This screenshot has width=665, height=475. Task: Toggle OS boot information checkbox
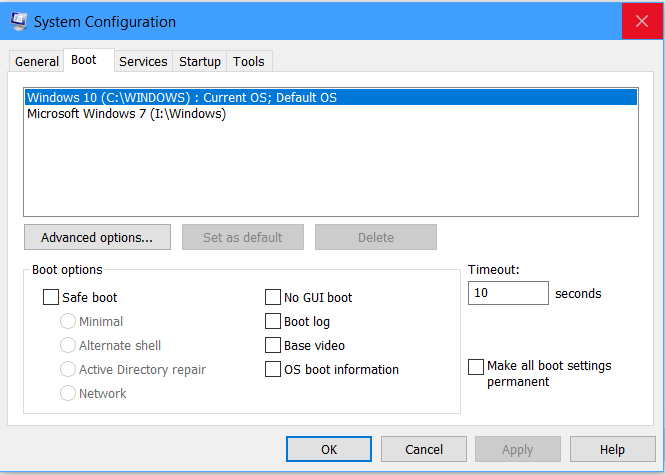pyautogui.click(x=273, y=369)
